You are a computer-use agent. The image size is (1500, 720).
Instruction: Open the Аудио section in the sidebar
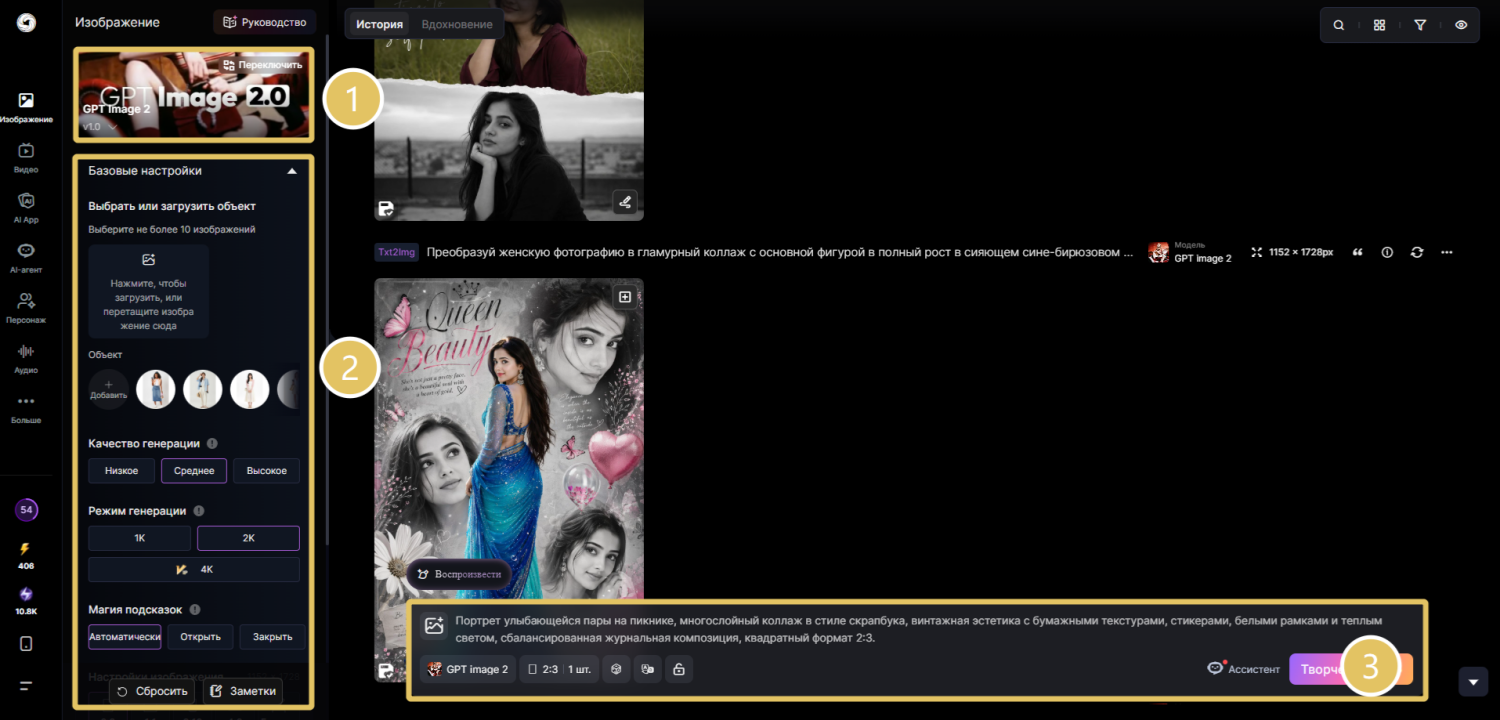tap(26, 358)
